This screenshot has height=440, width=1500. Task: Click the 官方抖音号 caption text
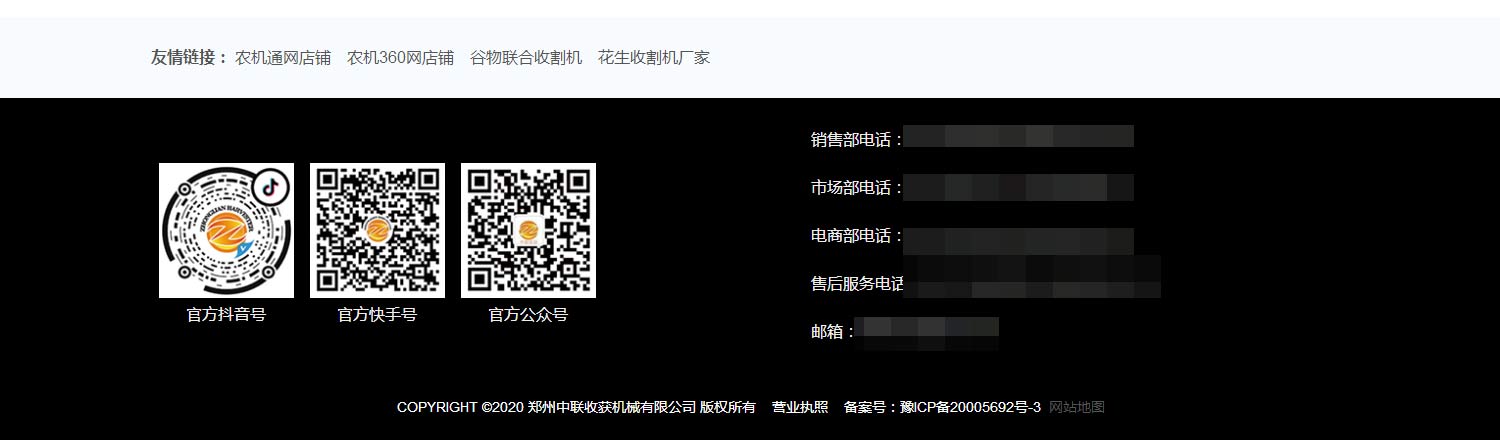[x=226, y=315]
